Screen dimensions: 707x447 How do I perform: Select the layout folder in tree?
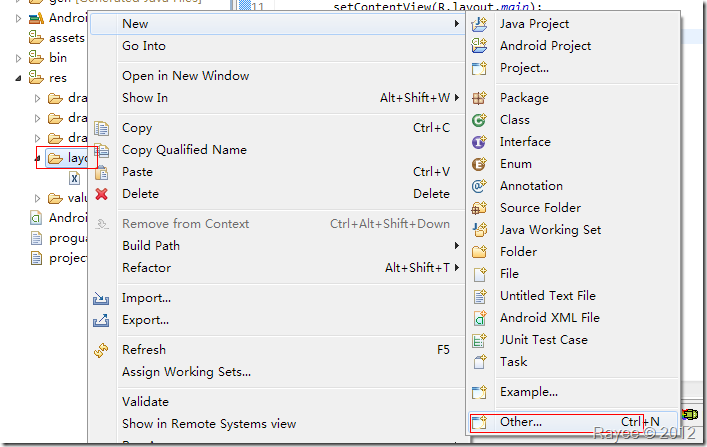click(x=68, y=158)
